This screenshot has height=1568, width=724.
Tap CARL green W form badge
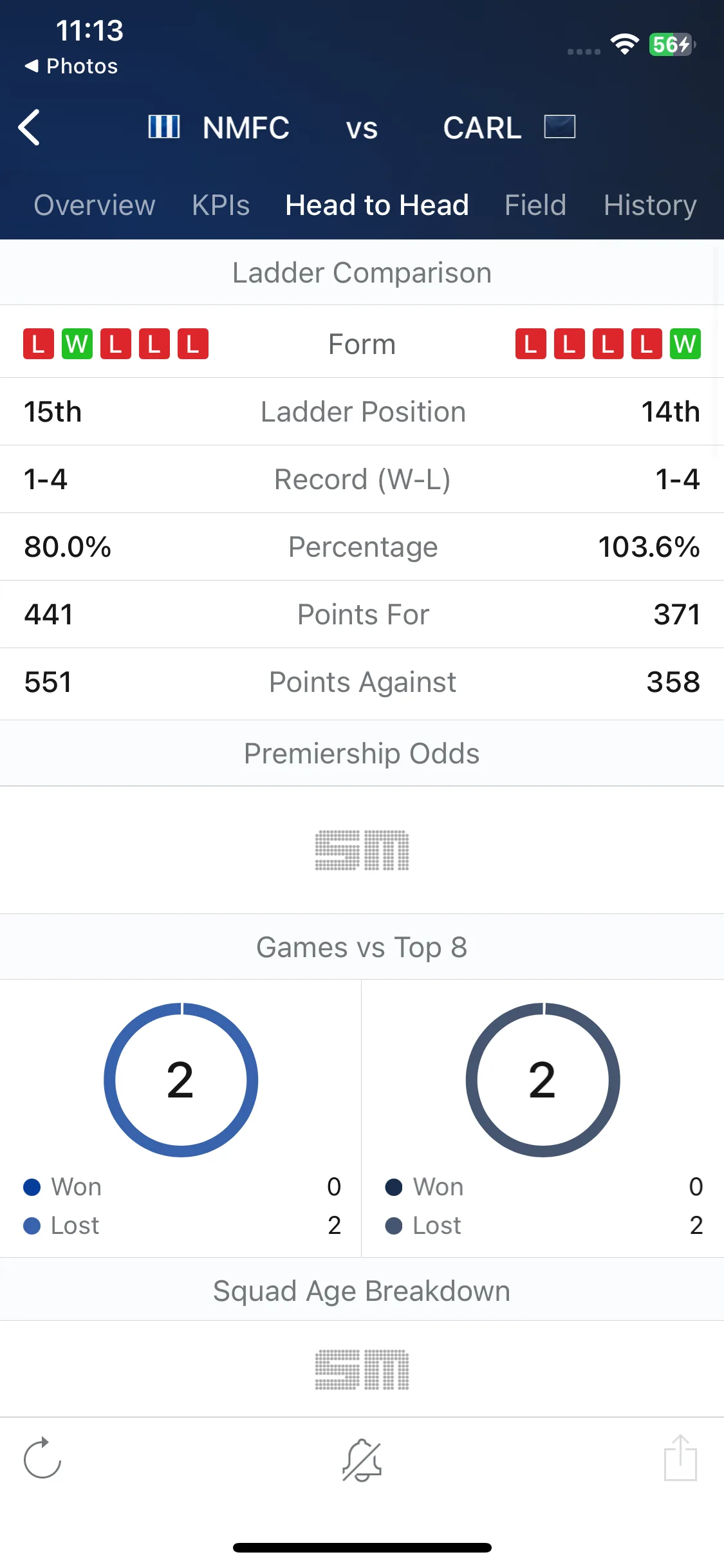pyautogui.click(x=685, y=344)
